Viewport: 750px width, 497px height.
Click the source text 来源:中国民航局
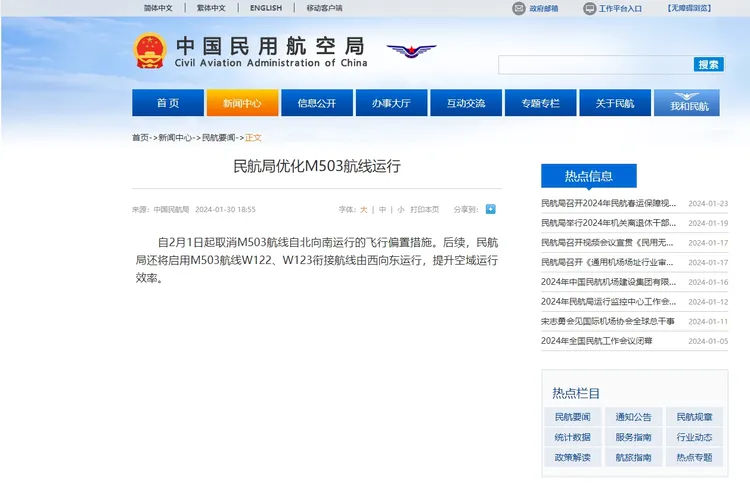[x=161, y=210]
